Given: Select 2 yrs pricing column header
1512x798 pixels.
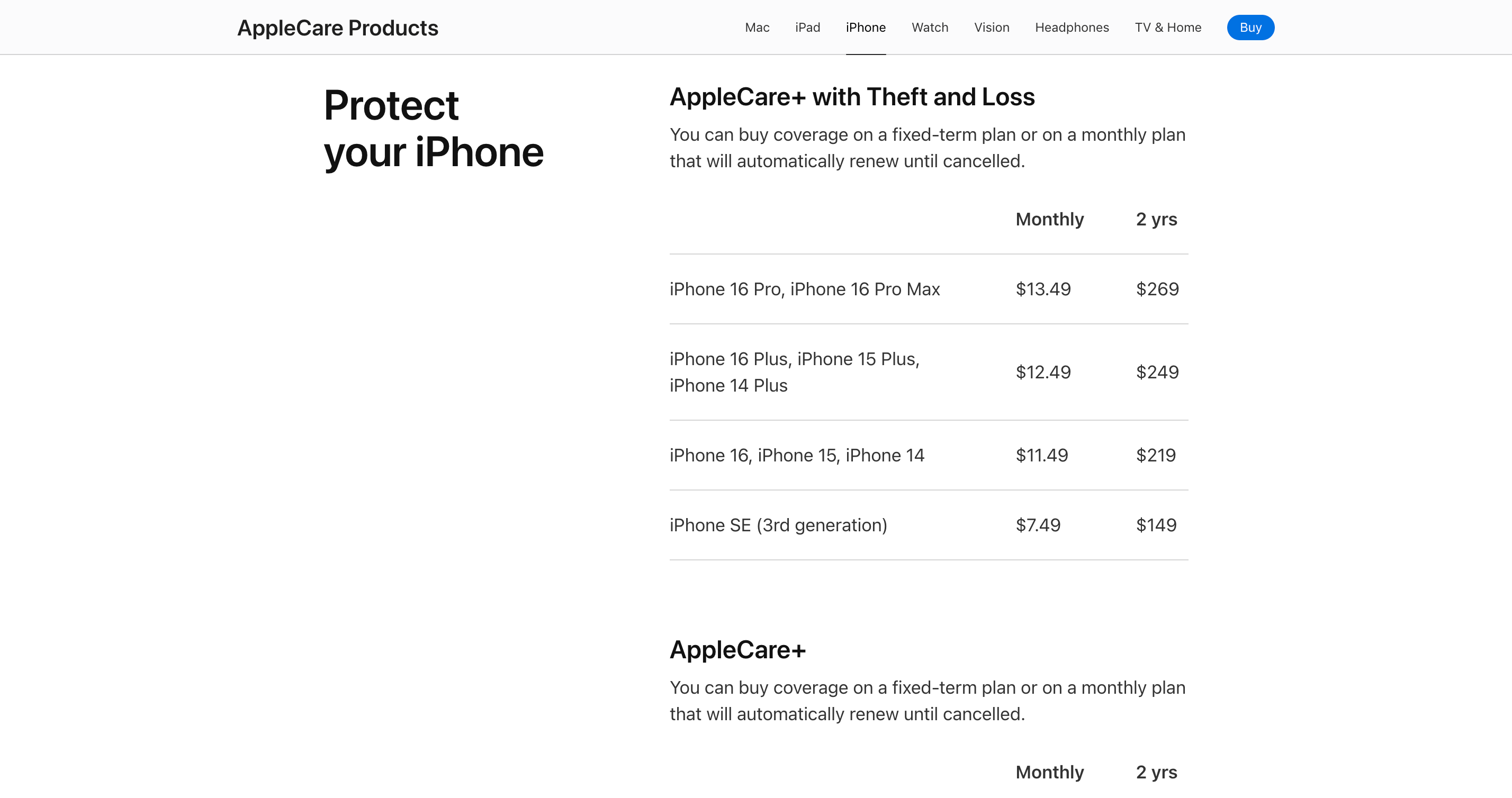Looking at the screenshot, I should [x=1156, y=219].
